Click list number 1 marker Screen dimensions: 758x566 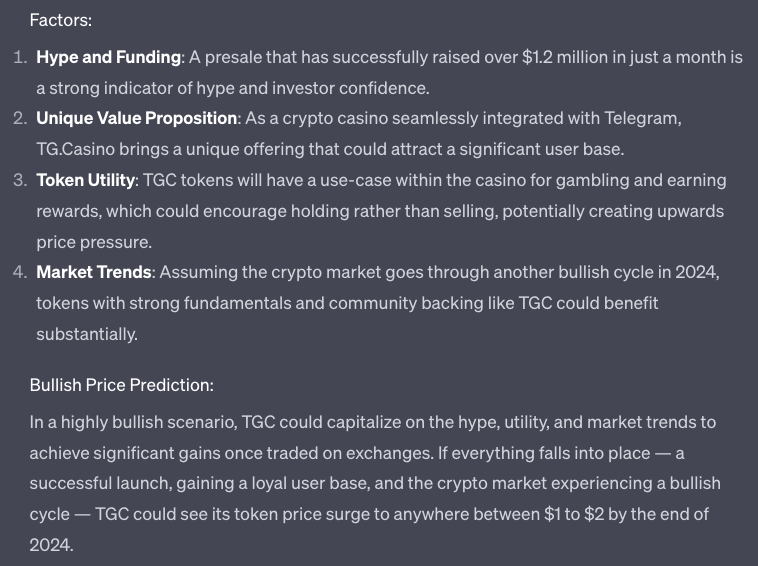pyautogui.click(x=20, y=57)
